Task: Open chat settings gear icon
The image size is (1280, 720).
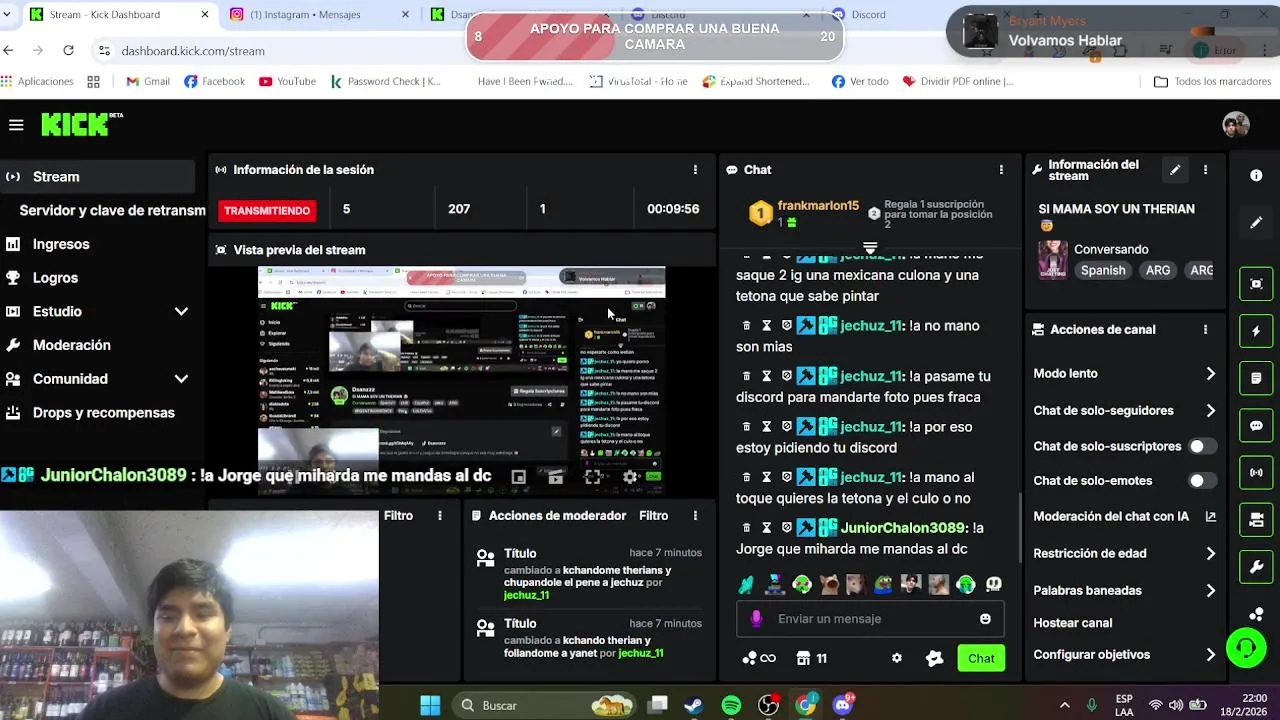Action: pos(897,658)
